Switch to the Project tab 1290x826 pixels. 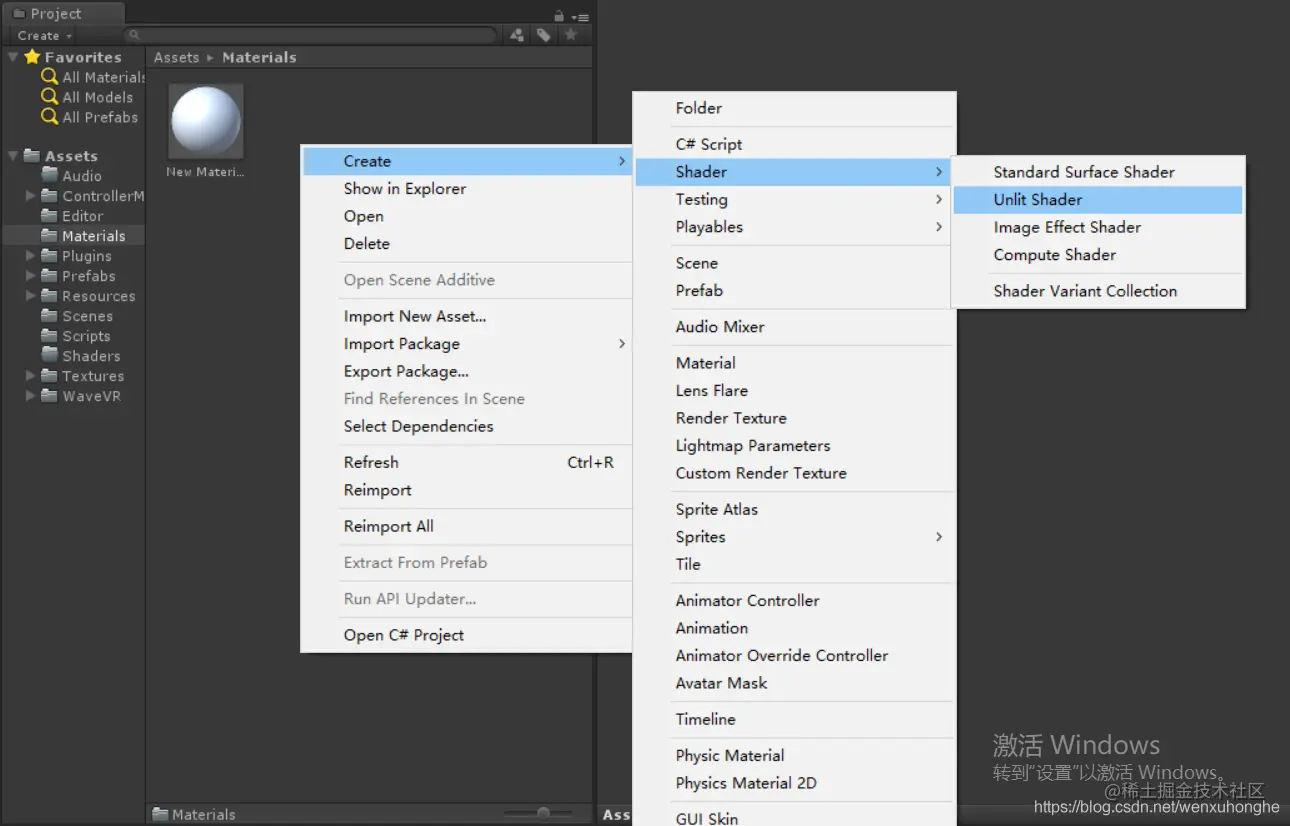(63, 14)
